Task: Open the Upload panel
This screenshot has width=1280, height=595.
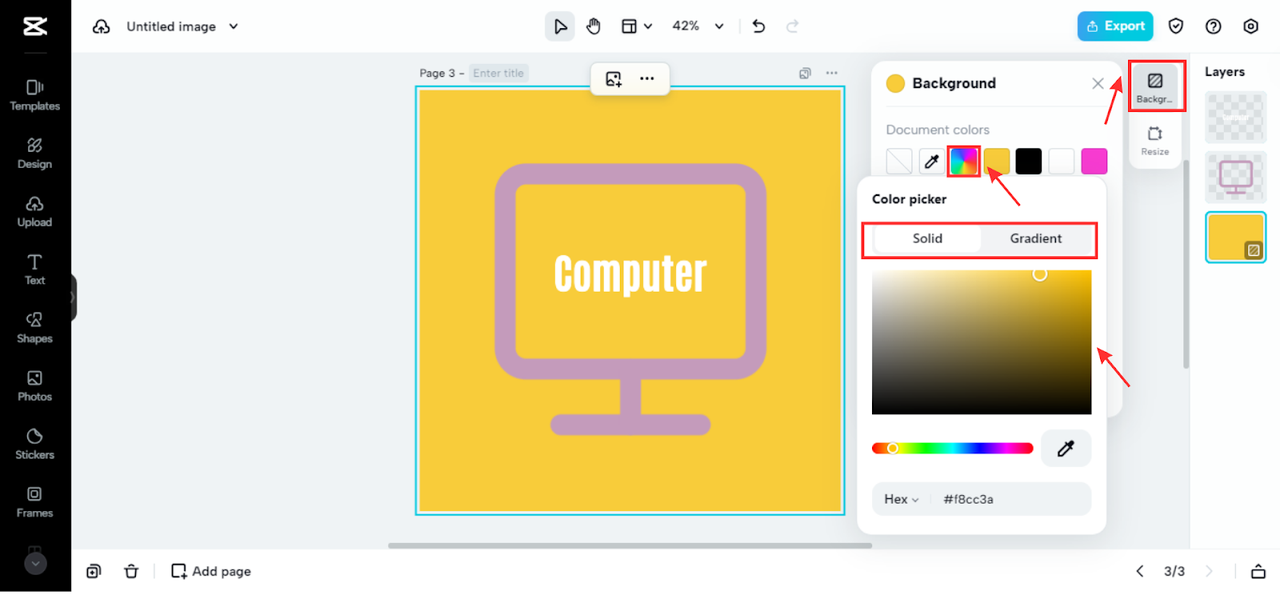Action: pyautogui.click(x=35, y=211)
